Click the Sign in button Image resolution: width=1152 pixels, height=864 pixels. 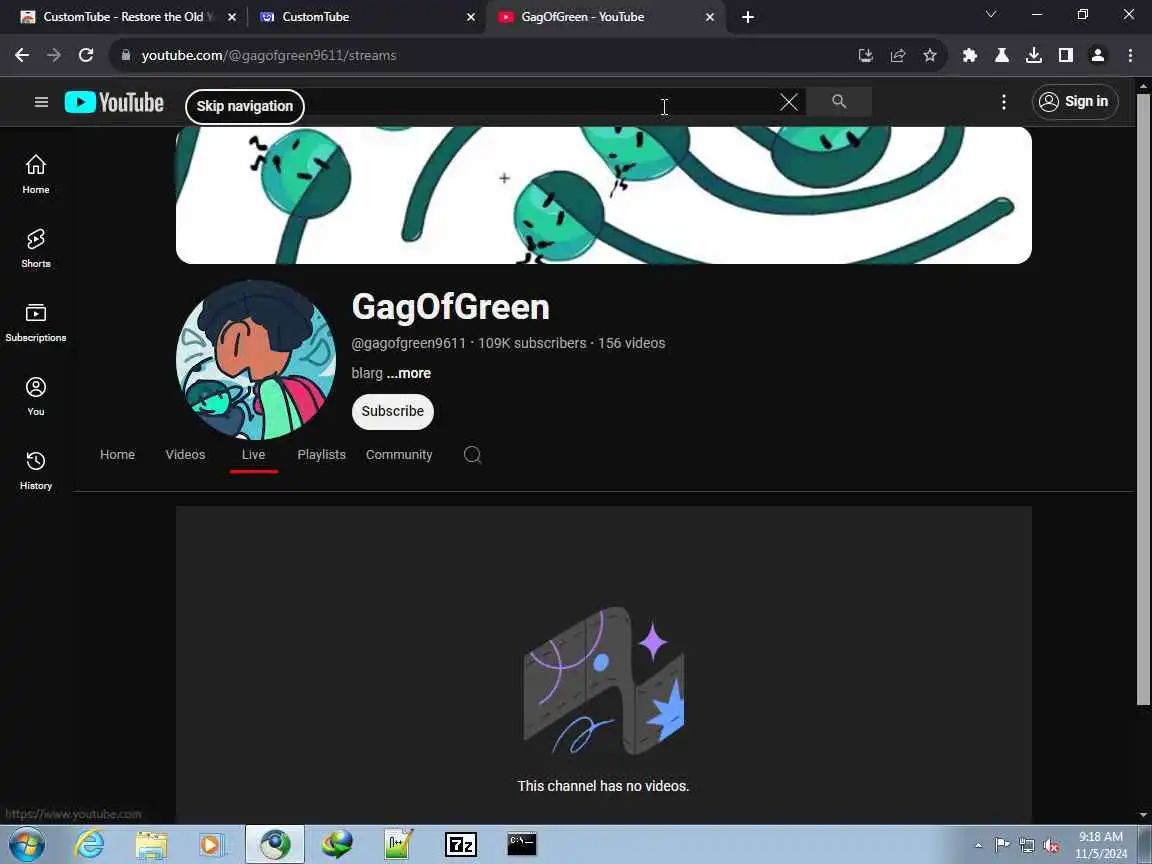click(x=1075, y=101)
